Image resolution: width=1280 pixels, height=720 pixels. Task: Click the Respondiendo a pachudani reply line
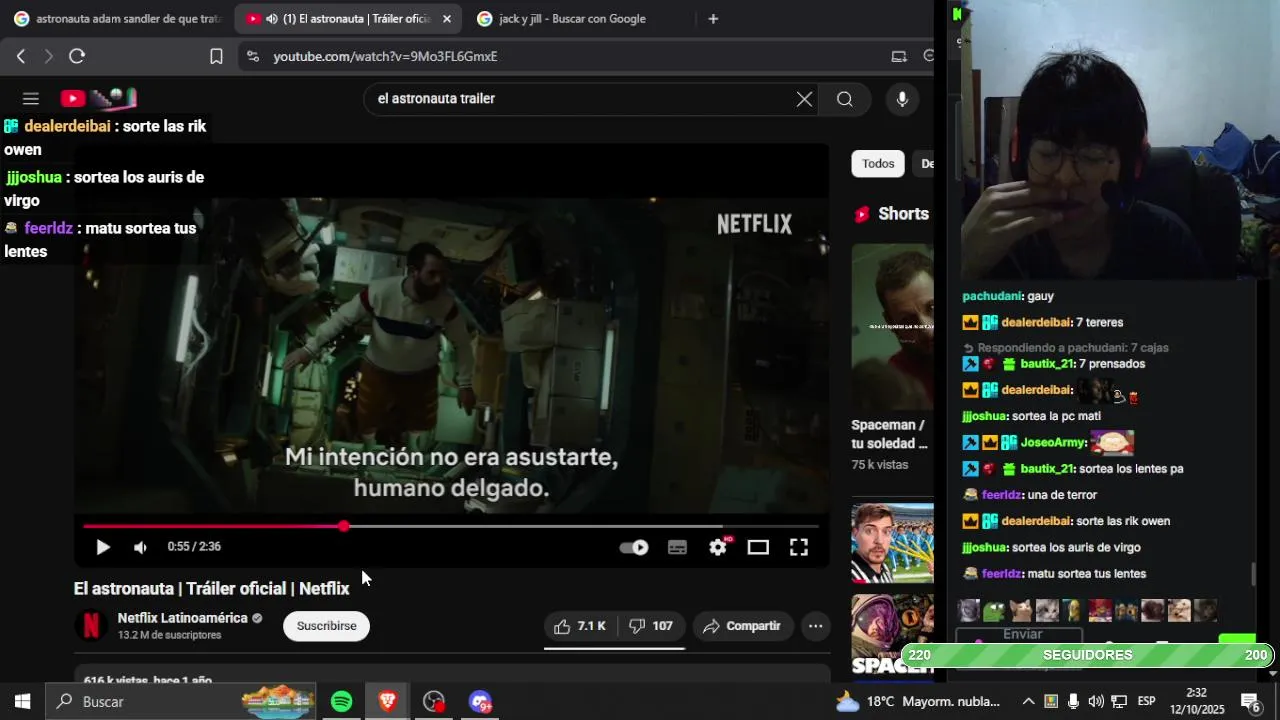(x=1066, y=348)
